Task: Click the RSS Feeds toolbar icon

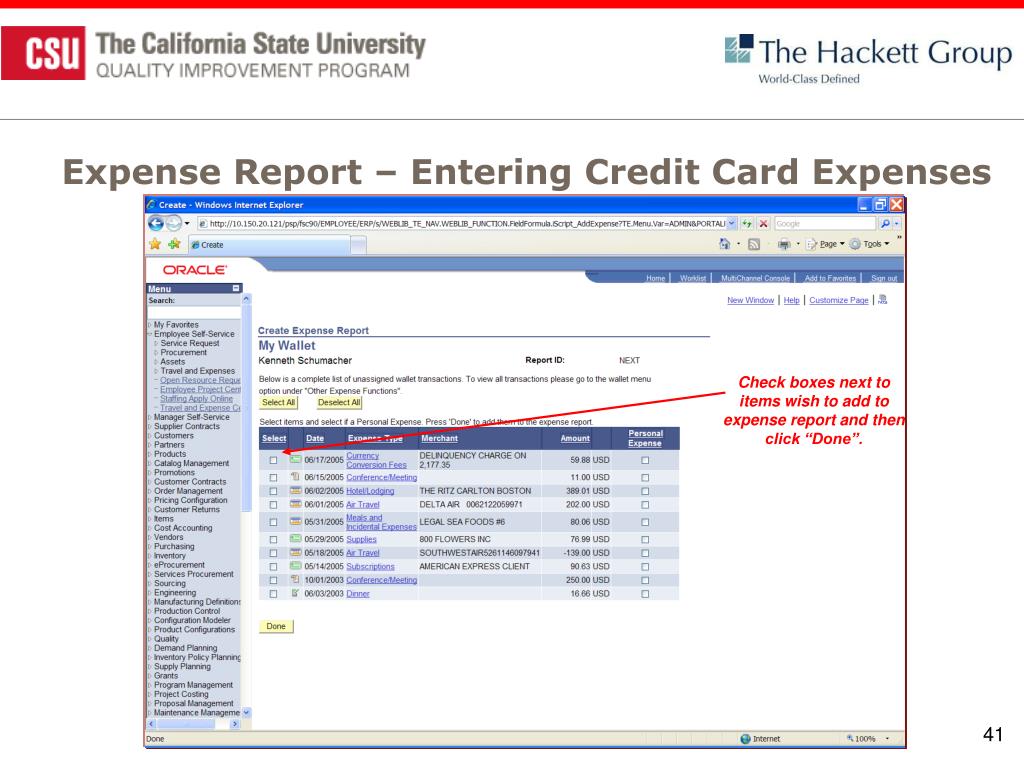Action: click(x=754, y=244)
